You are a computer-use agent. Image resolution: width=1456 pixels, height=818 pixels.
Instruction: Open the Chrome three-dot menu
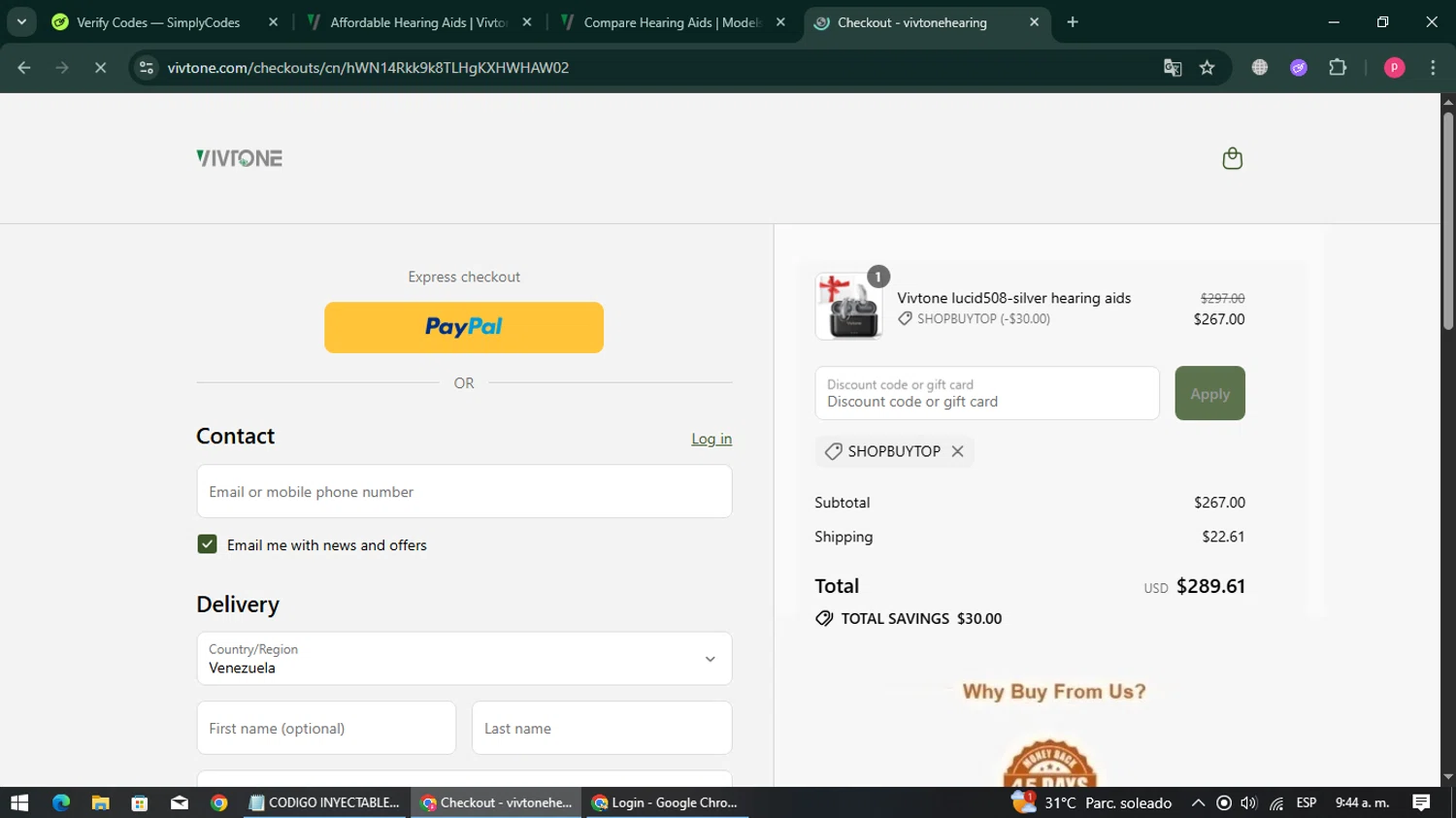(1433, 68)
